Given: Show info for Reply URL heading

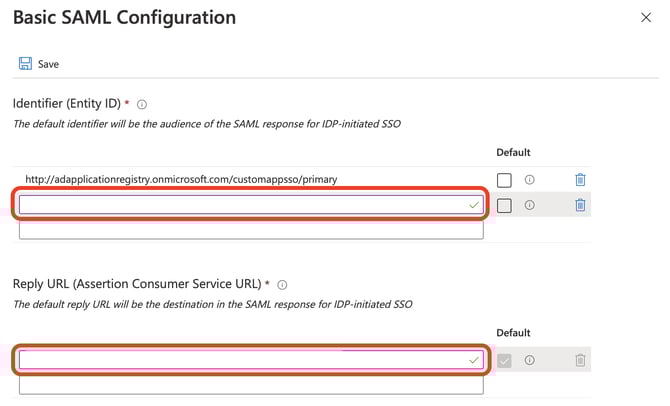Looking at the screenshot, I should [x=283, y=284].
